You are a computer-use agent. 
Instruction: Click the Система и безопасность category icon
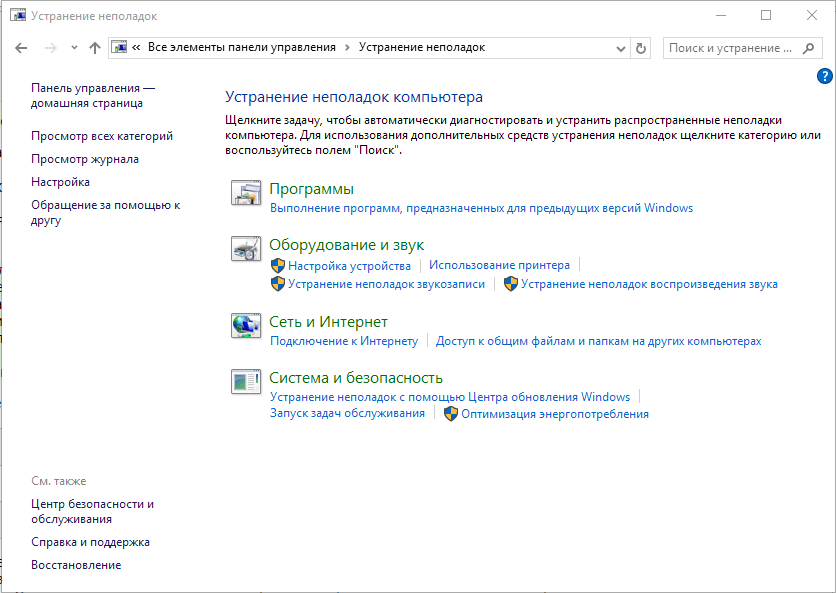point(246,381)
